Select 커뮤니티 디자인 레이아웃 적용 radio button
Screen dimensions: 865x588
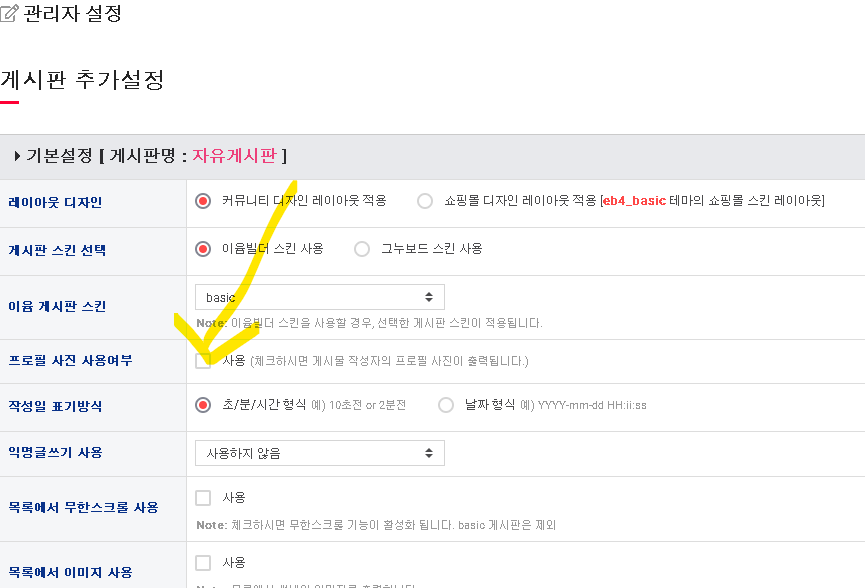pyautogui.click(x=203, y=201)
